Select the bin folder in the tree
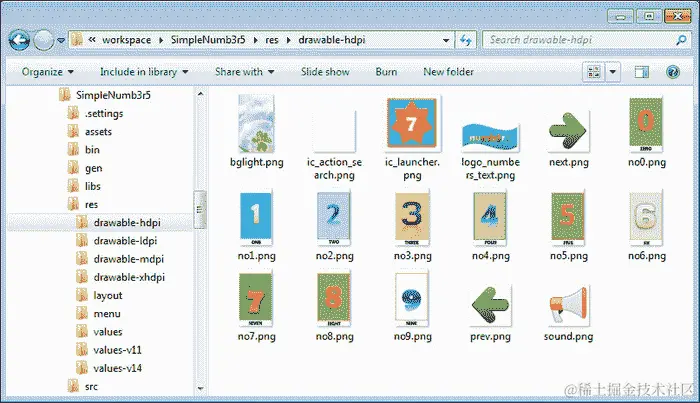700x403 pixels. pos(83,150)
